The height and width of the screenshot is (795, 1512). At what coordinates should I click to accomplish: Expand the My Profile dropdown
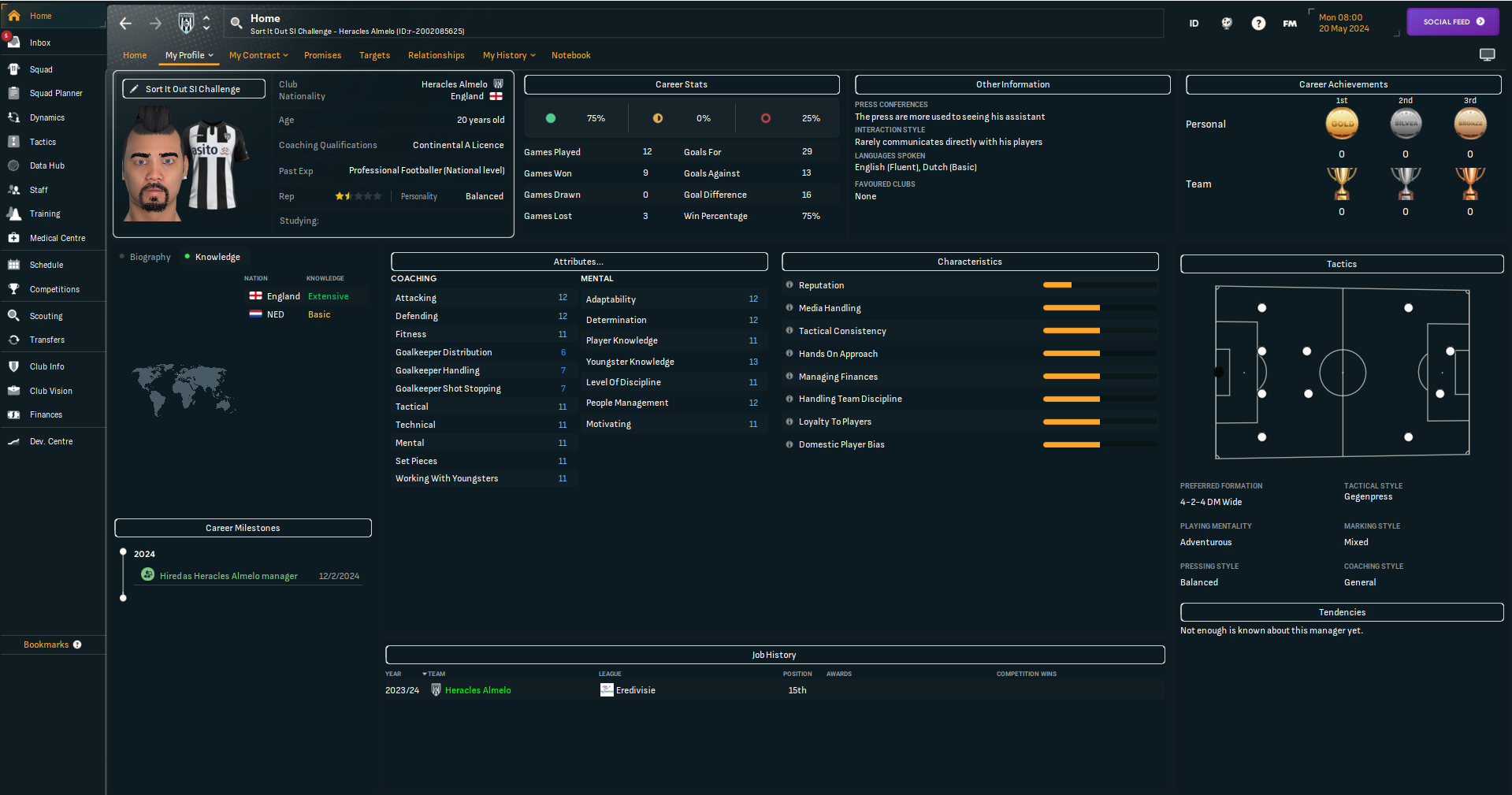190,55
